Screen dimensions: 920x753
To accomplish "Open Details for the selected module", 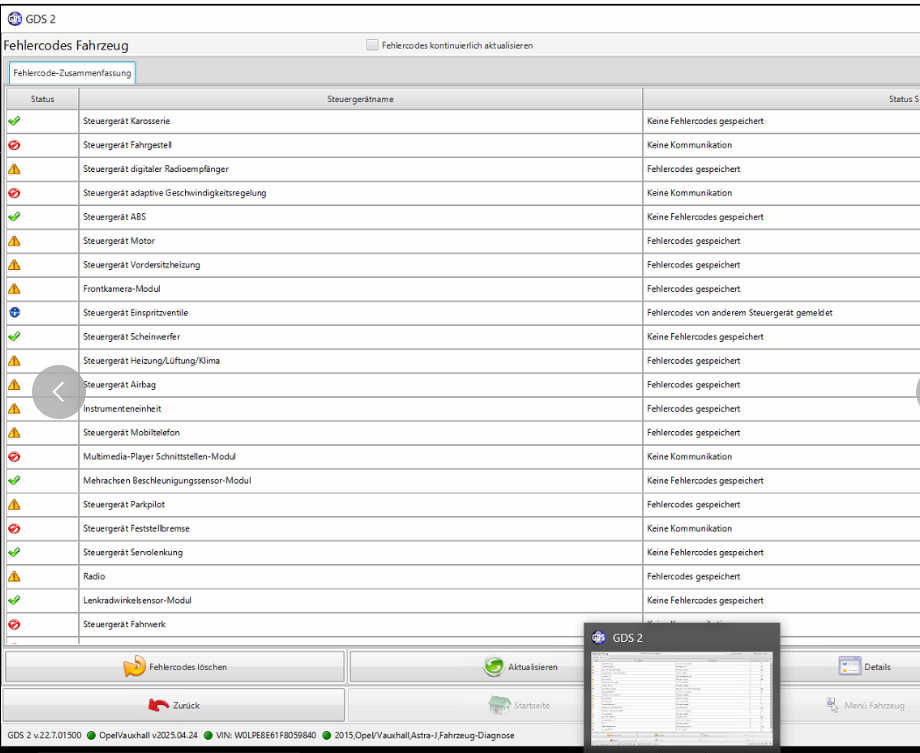I will coord(864,667).
